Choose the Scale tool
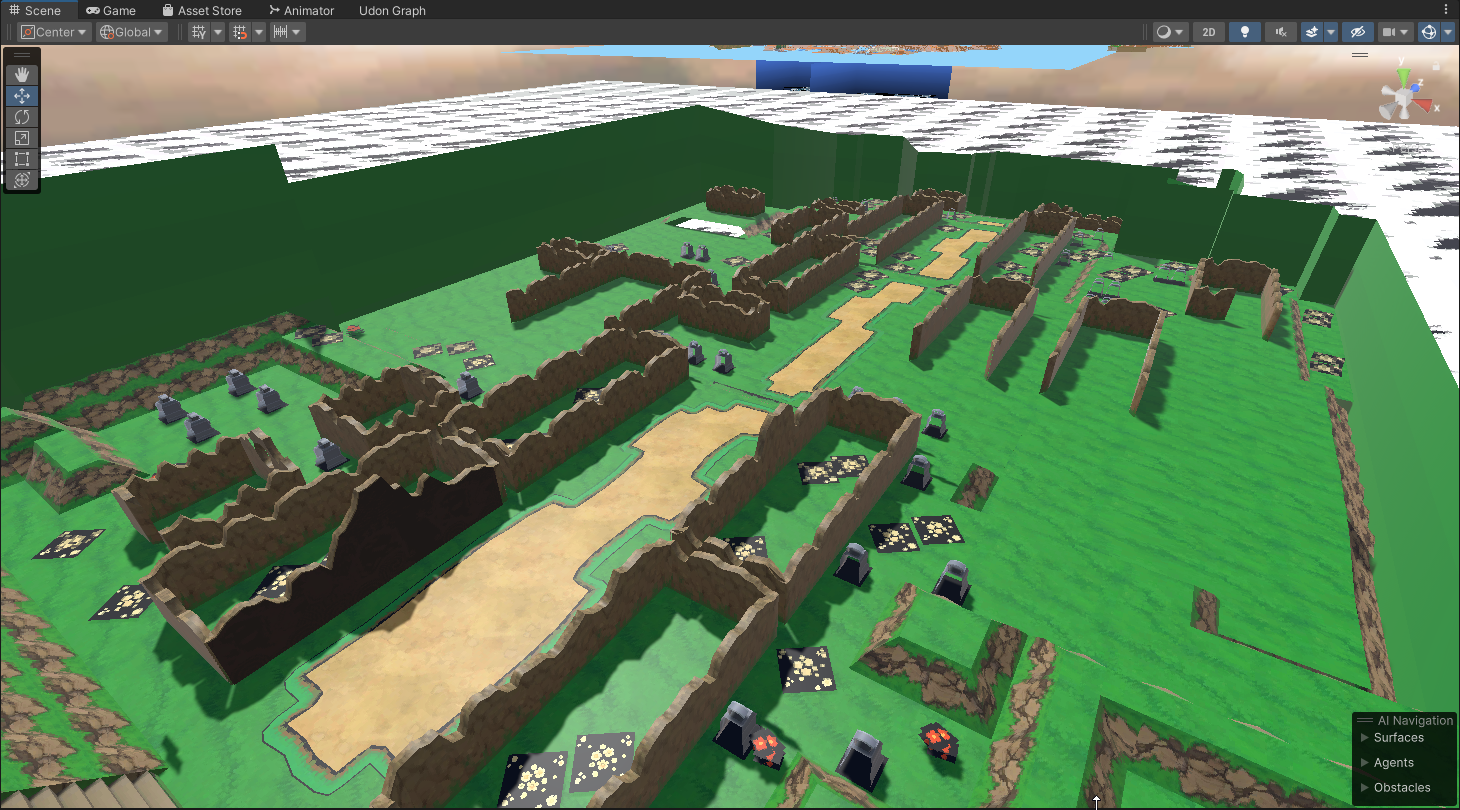This screenshot has height=810, width=1460. (21, 138)
